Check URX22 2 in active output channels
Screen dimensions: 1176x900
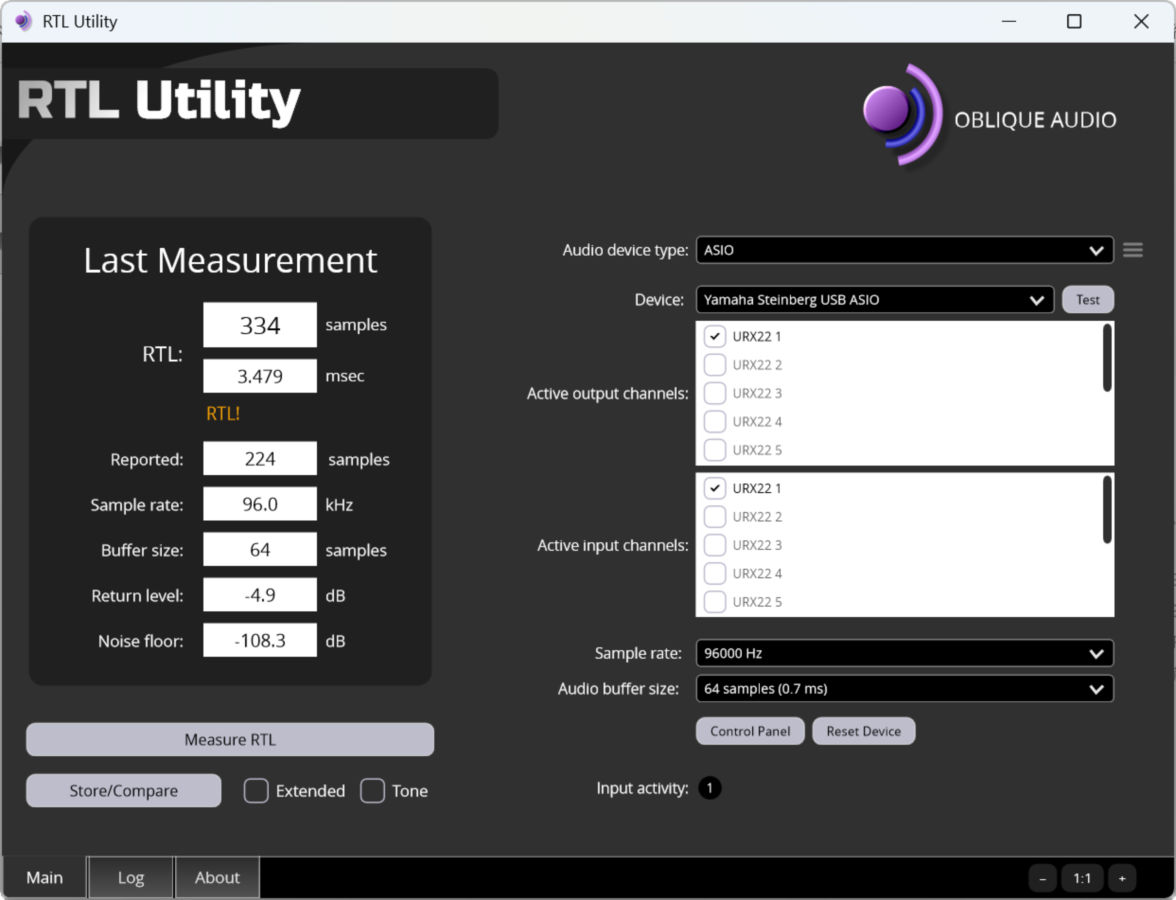[715, 364]
